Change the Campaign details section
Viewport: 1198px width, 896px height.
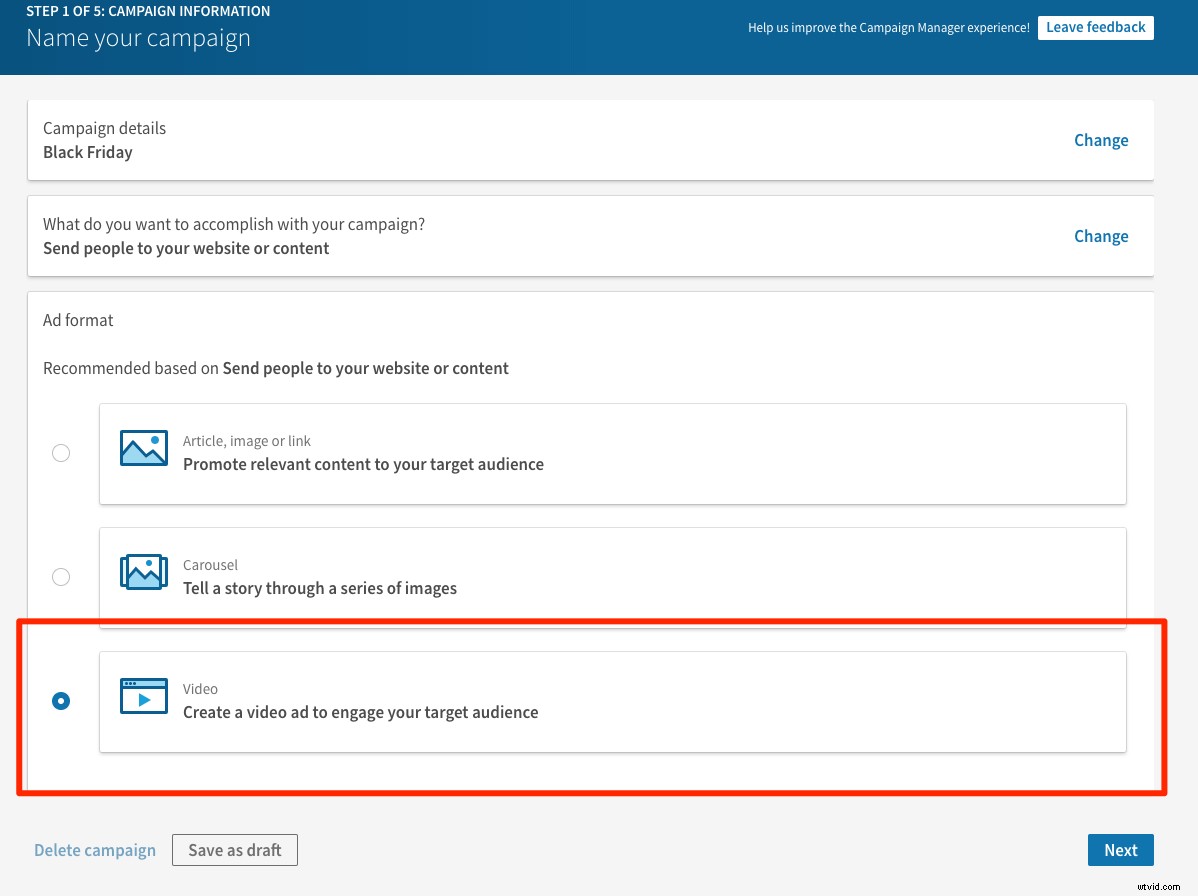point(1101,140)
